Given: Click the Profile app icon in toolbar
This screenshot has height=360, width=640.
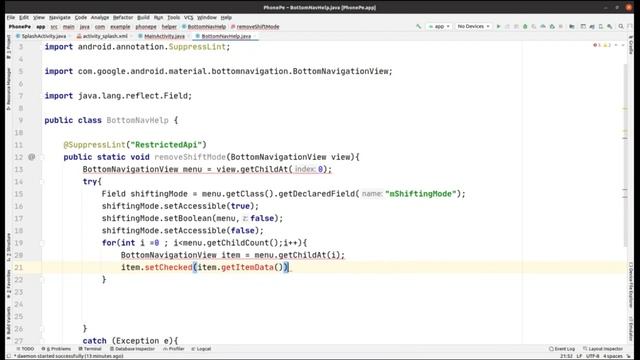Looking at the screenshot, I should pyautogui.click(x=543, y=27).
